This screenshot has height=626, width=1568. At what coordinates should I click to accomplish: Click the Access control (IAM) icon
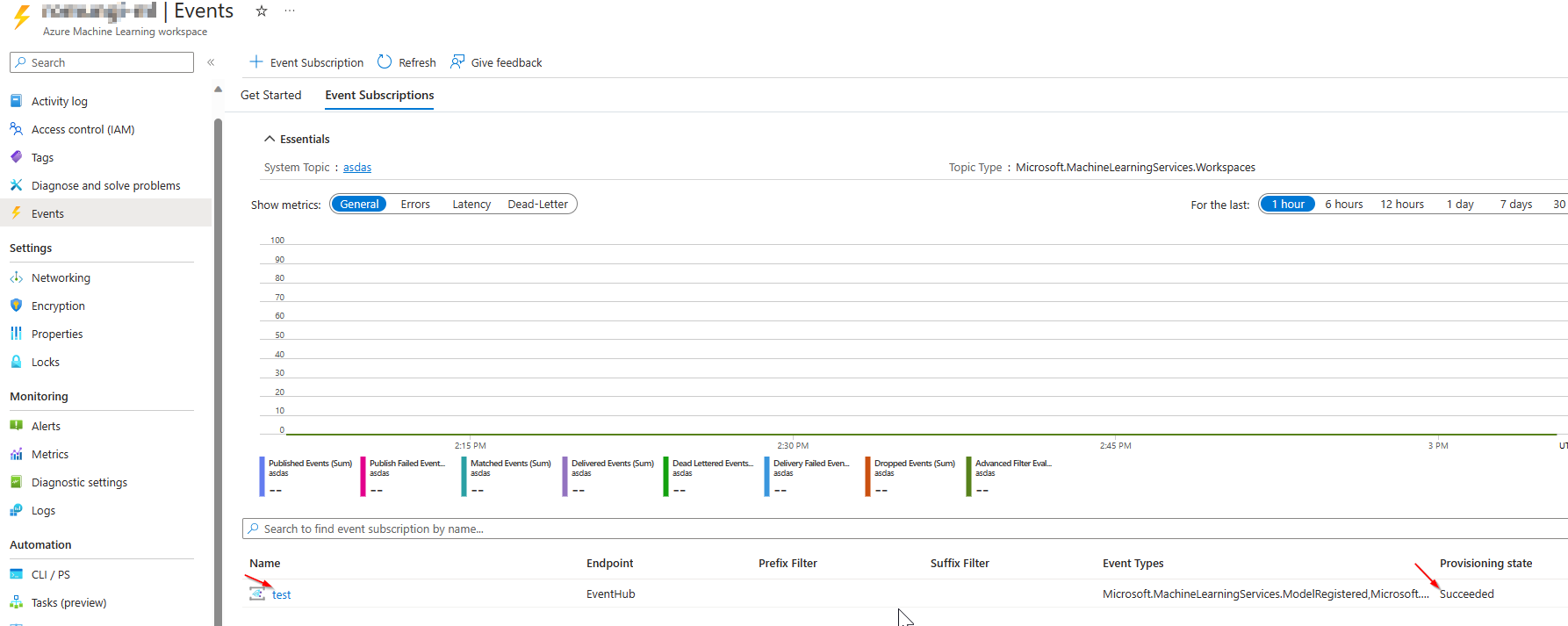(x=16, y=129)
